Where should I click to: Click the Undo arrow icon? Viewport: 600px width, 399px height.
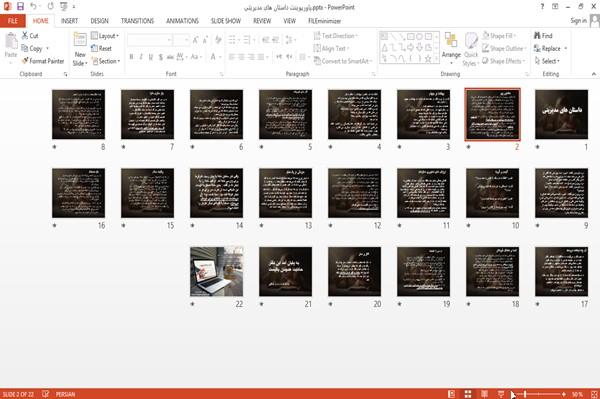[x=33, y=7]
